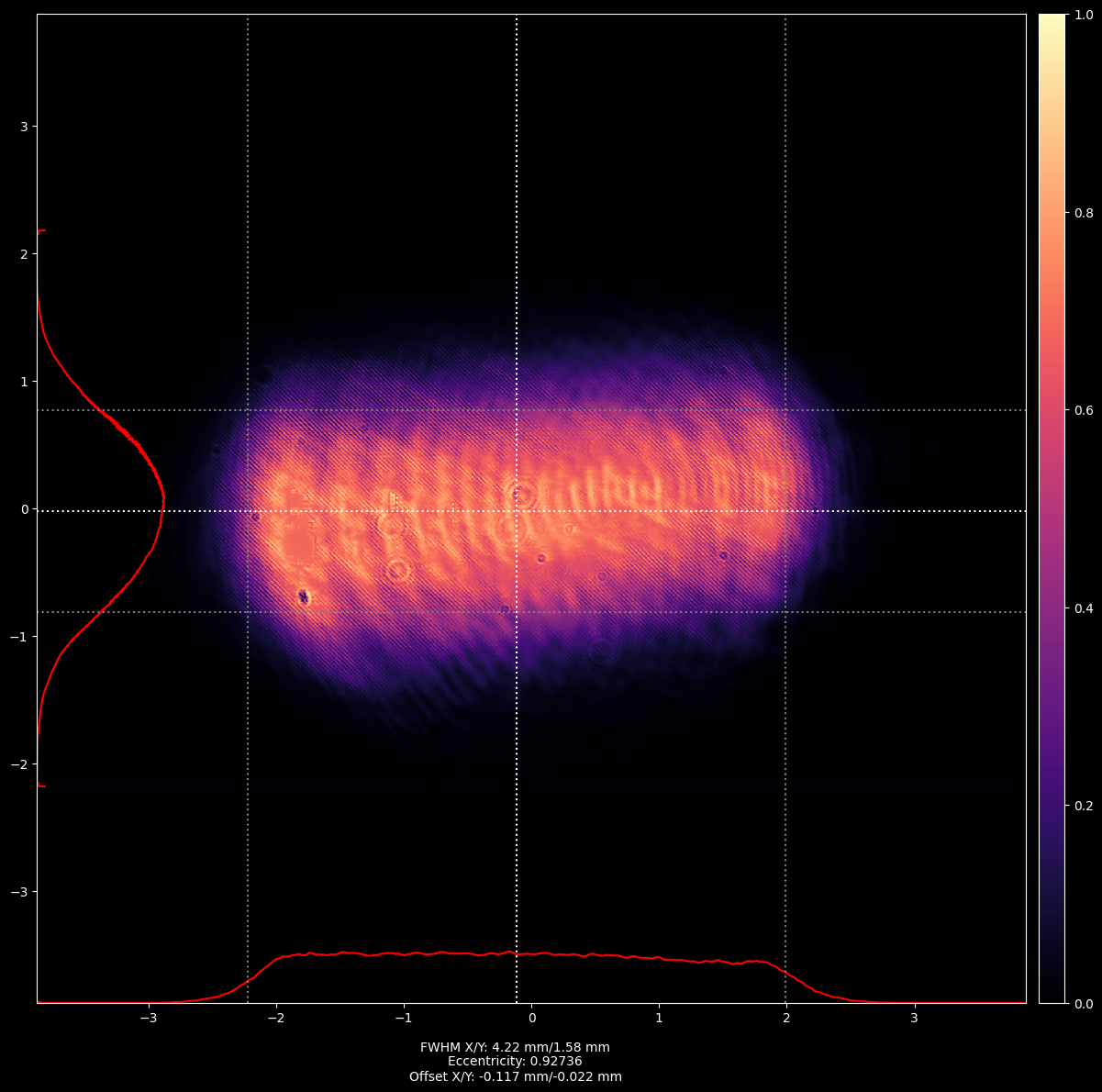Click the y-axis tick label −3
This screenshot has height=1092, width=1102.
[21, 892]
